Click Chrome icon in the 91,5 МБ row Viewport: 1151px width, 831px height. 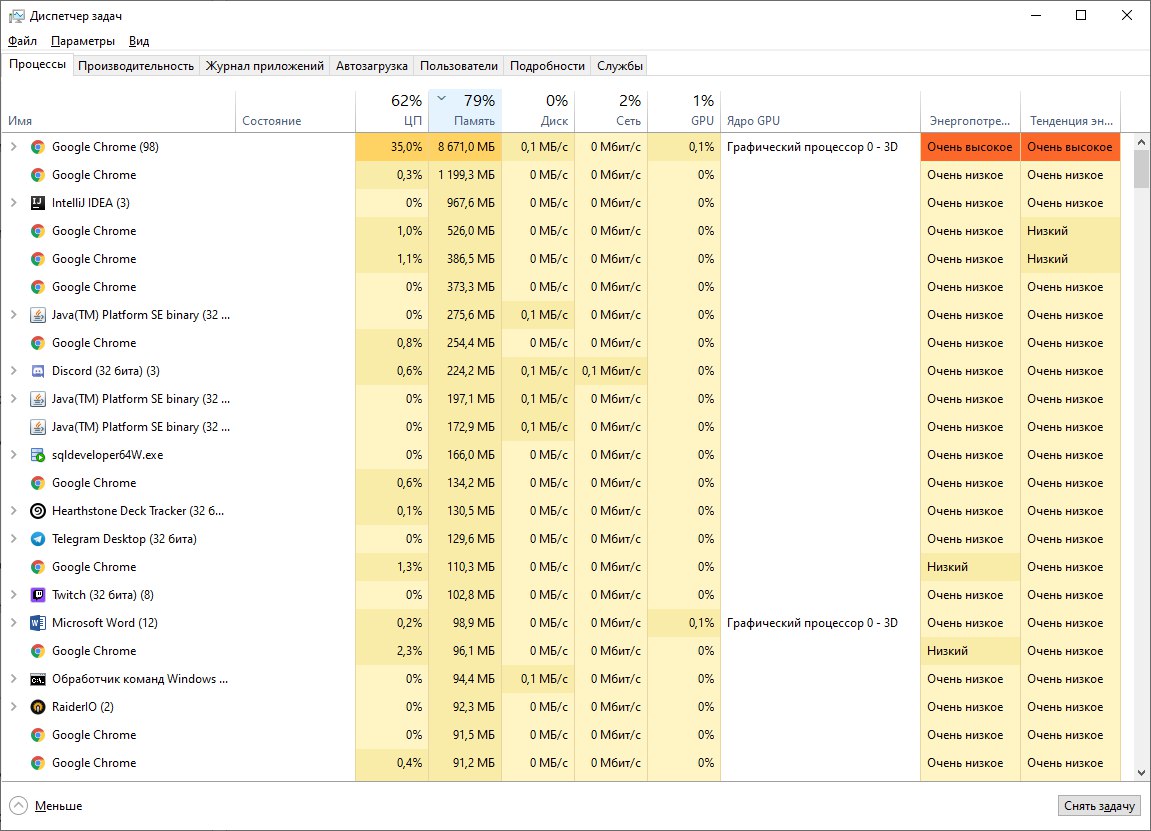(x=37, y=735)
